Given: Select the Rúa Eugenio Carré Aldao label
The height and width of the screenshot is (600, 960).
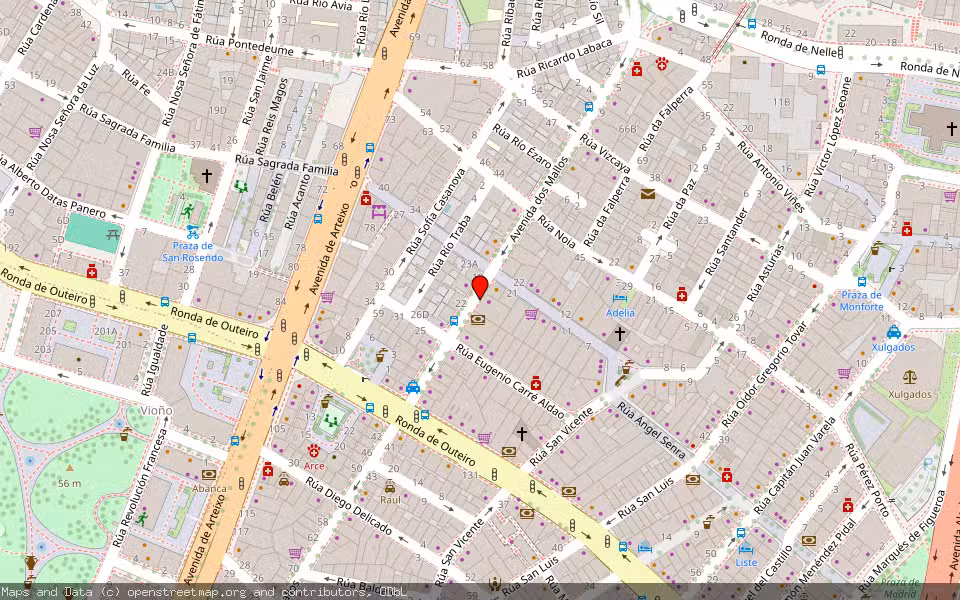Looking at the screenshot, I should click(509, 380).
